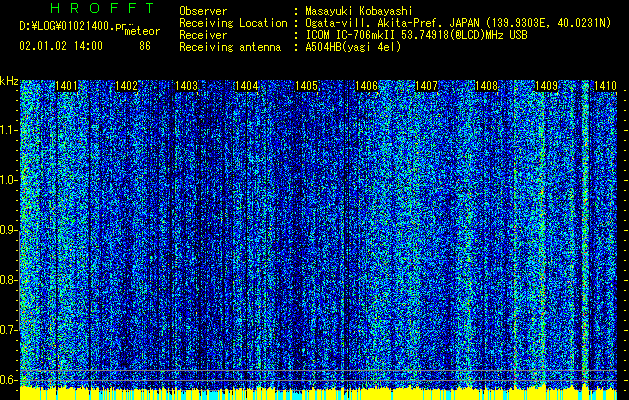Click the 1409 time marker
This screenshot has height=400, width=629.
(546, 86)
